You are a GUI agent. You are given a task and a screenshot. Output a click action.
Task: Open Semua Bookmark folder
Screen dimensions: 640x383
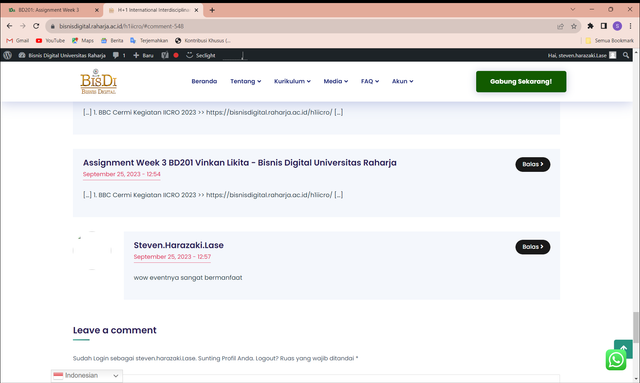(x=609, y=40)
